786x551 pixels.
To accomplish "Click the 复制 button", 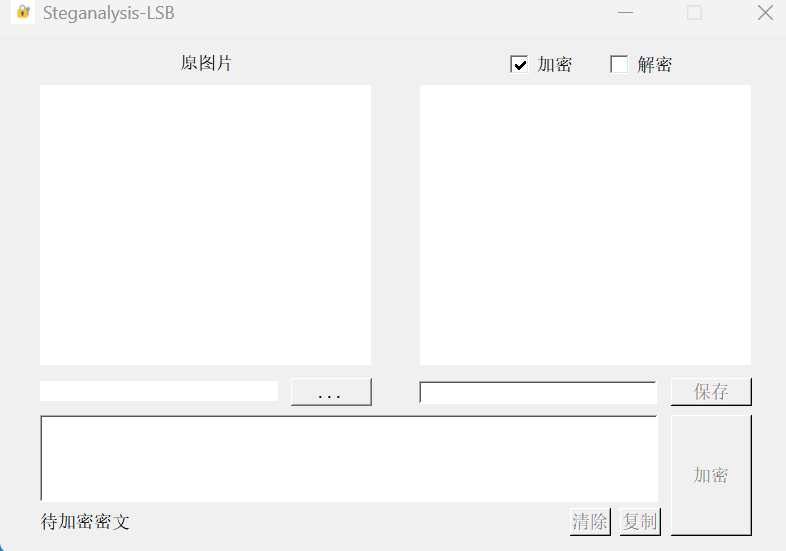I will coord(640,521).
